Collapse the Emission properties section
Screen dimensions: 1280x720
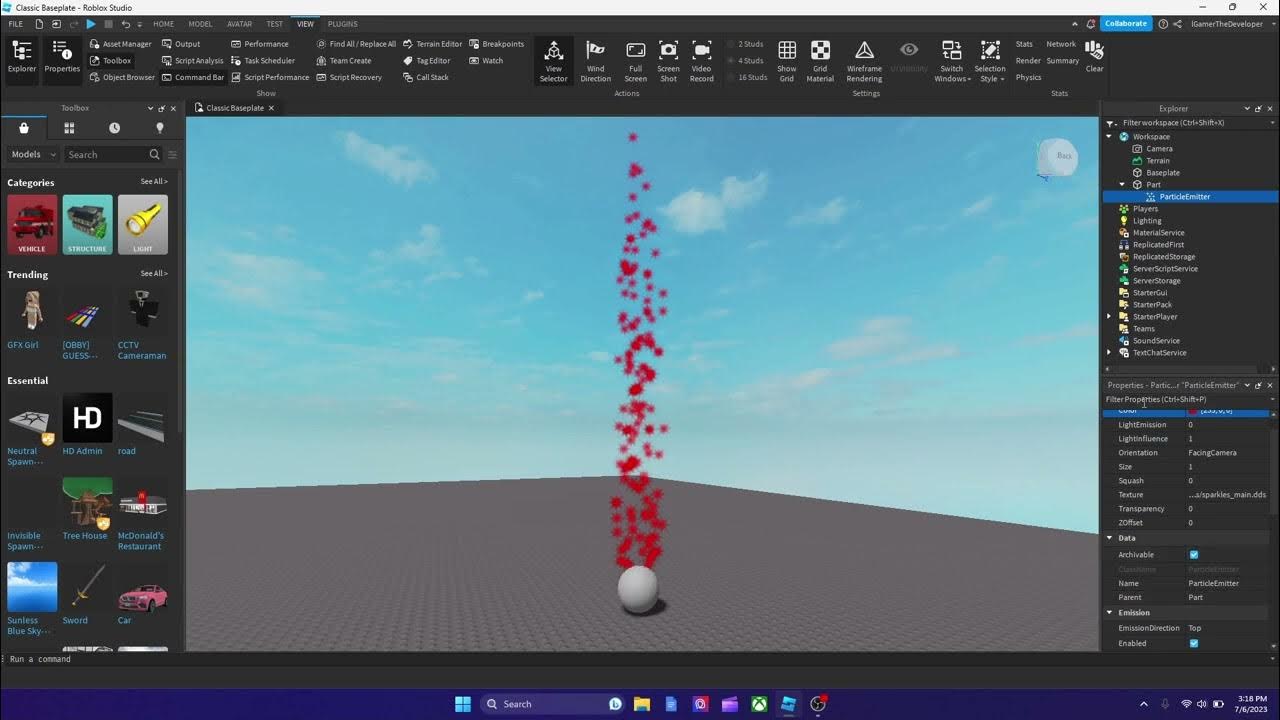(x=1109, y=613)
